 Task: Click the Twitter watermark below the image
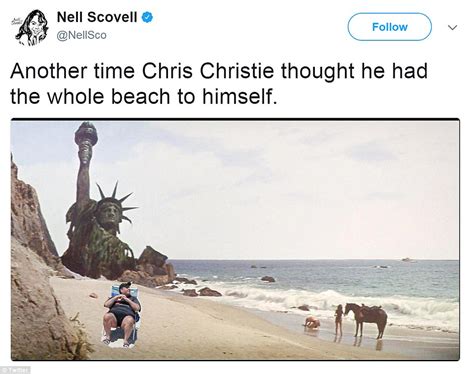[x=16, y=370]
